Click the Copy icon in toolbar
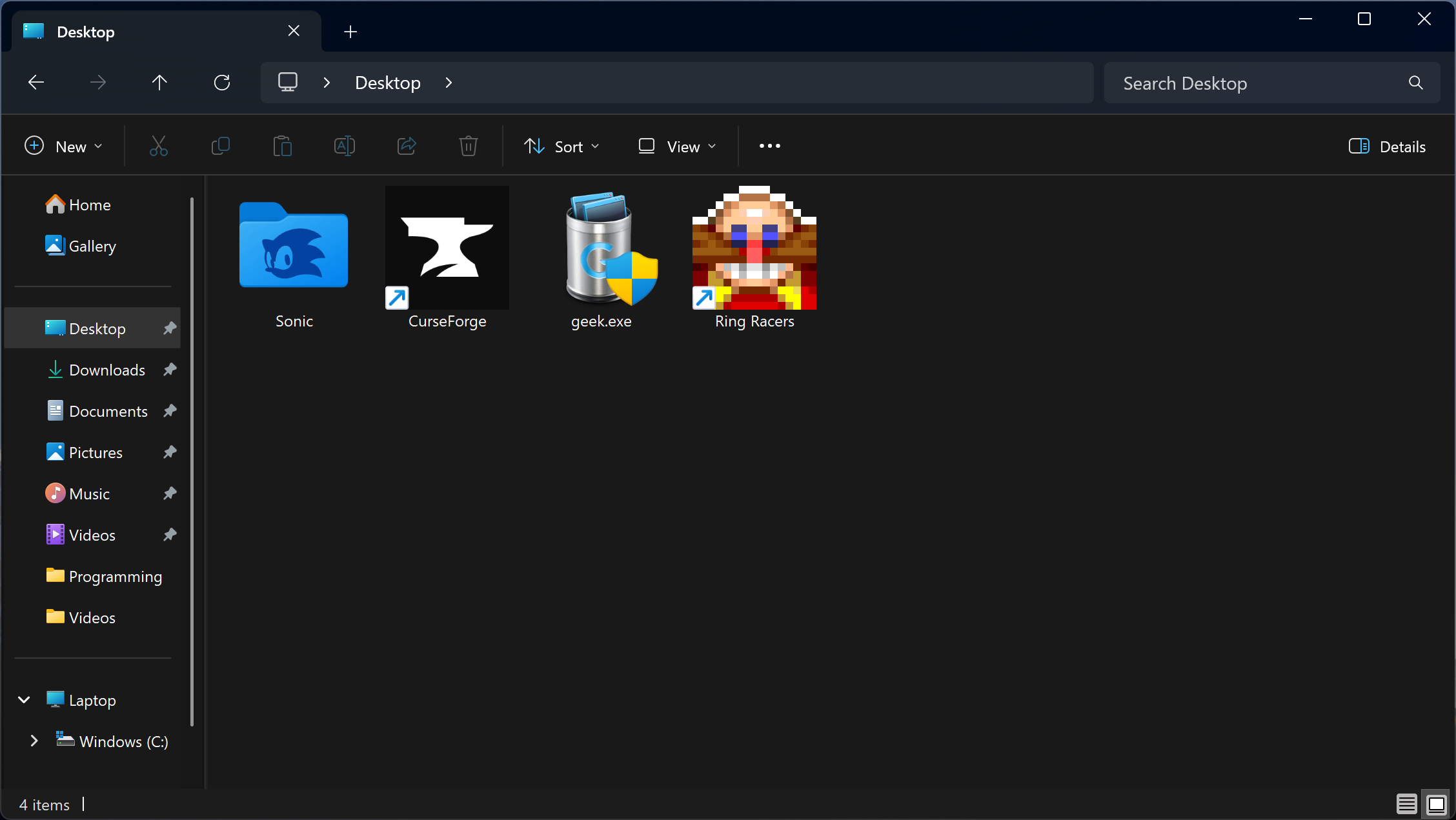Screen dimensions: 1456x820 (x=220, y=146)
